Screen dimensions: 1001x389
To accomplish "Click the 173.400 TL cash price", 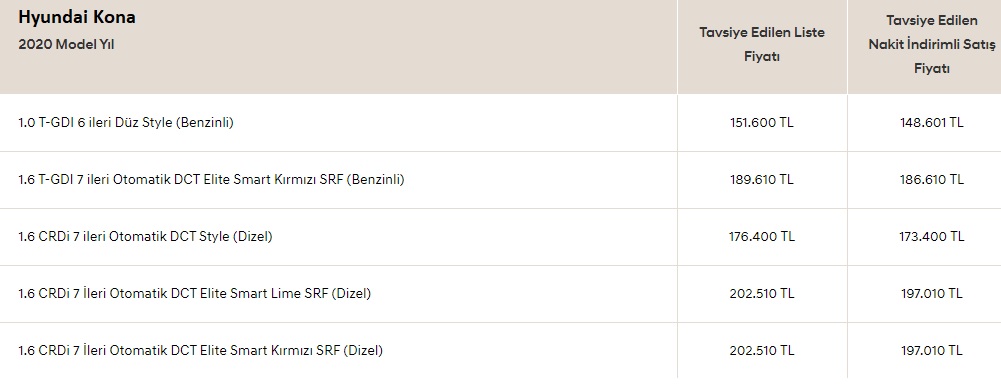I will tap(931, 236).
